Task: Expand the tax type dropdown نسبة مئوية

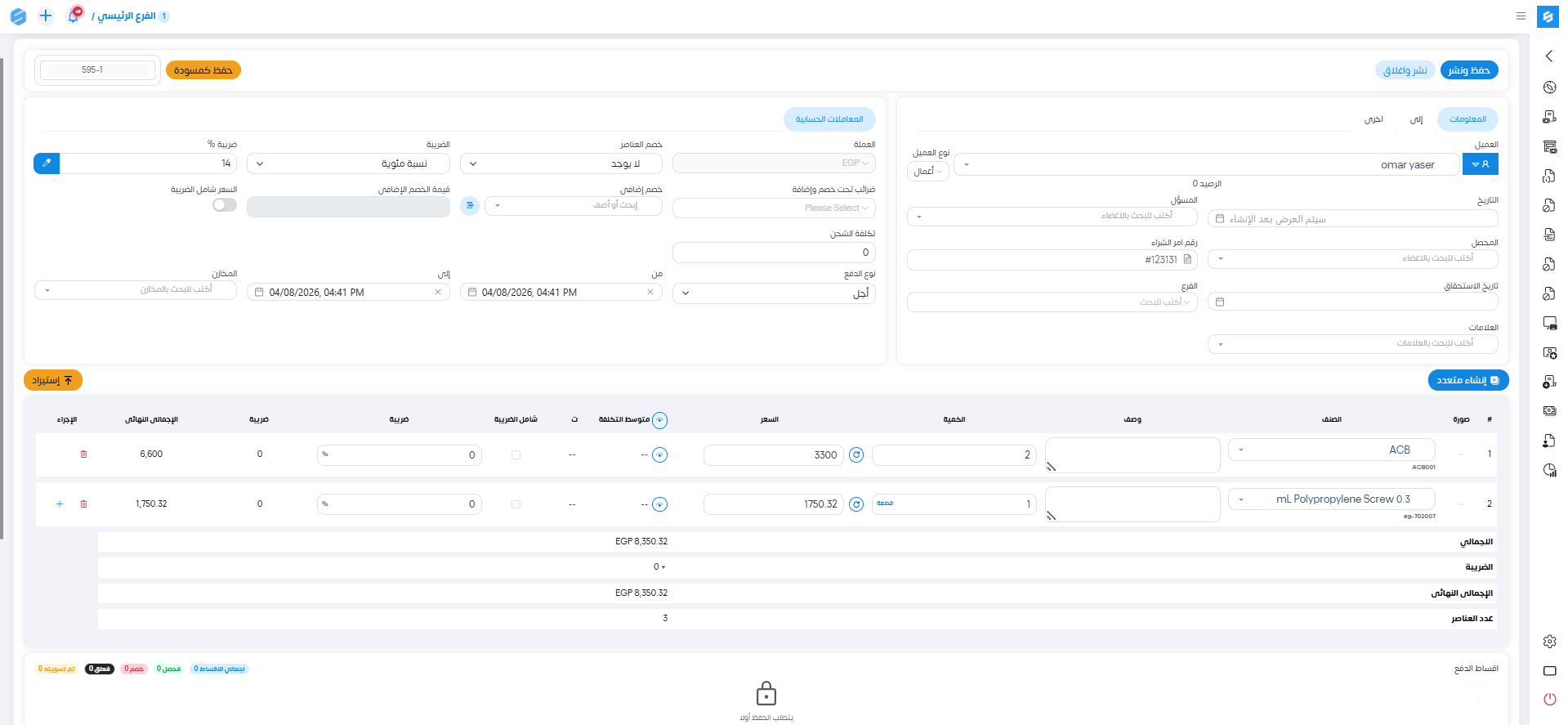Action: [348, 163]
